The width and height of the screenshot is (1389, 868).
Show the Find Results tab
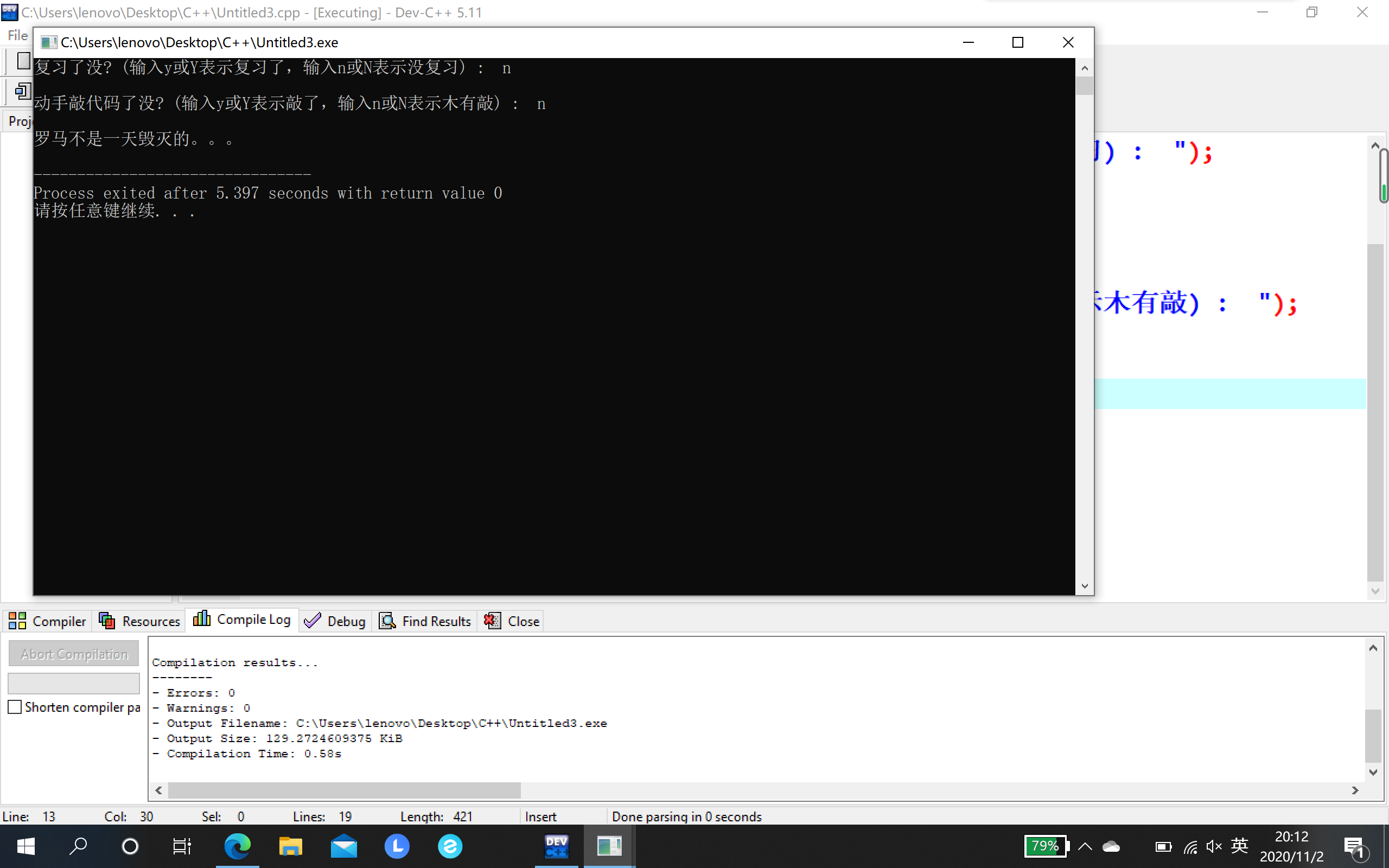[425, 621]
